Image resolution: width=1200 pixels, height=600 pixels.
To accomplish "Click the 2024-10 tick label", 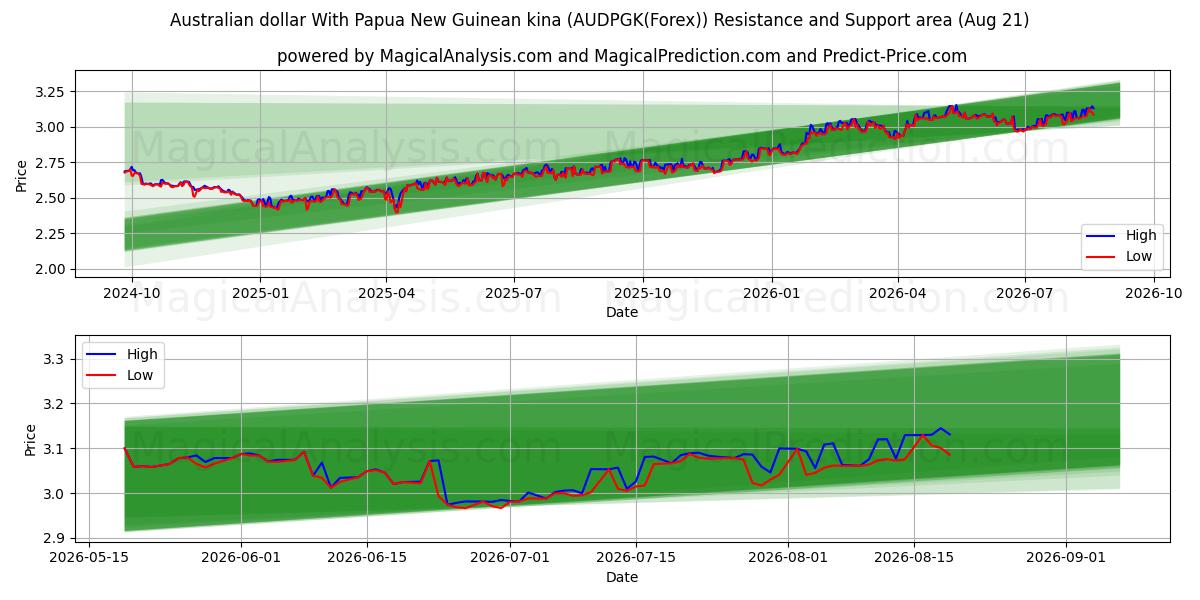I will (x=132, y=294).
